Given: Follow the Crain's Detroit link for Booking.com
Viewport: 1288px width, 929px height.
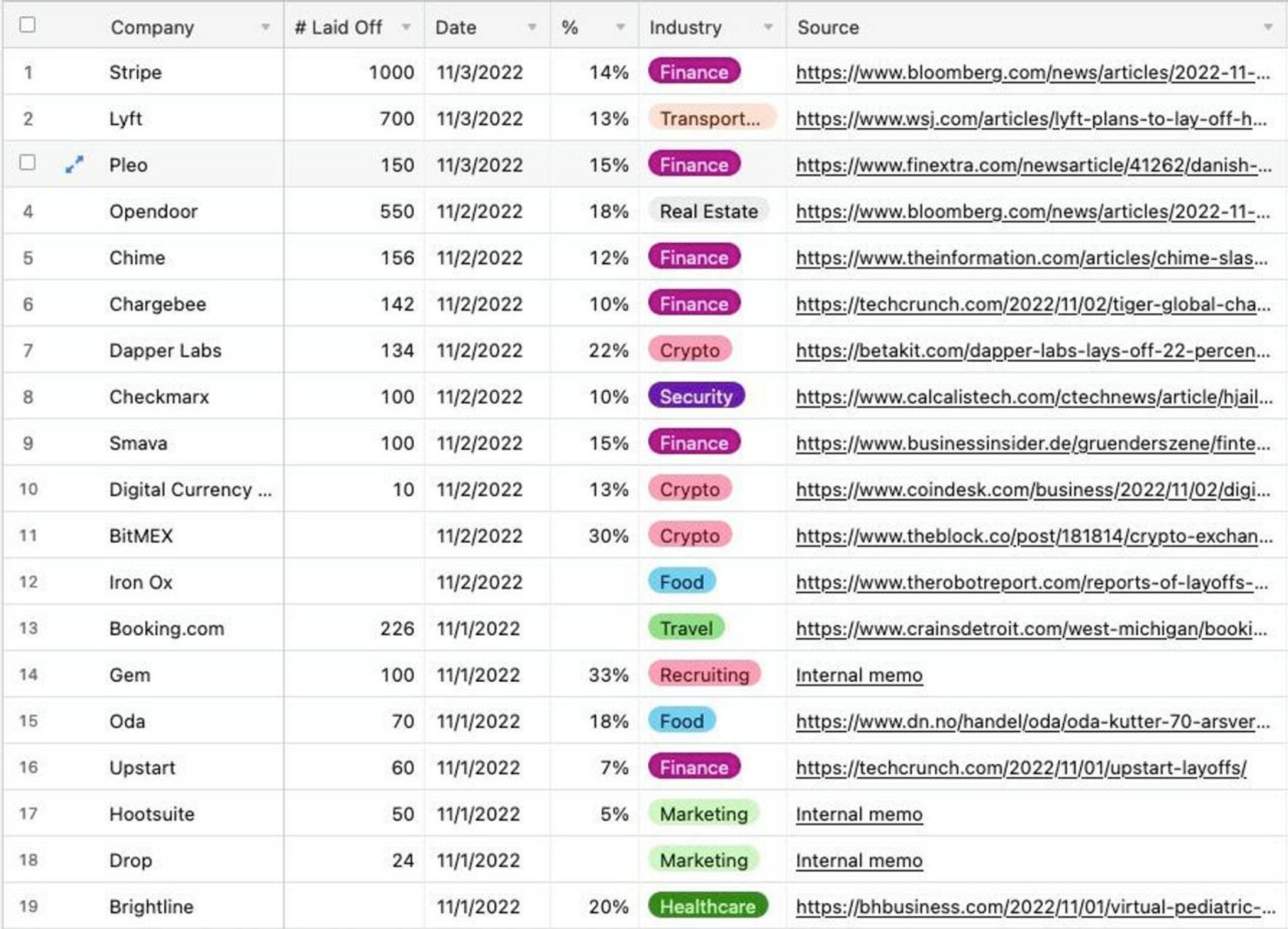Looking at the screenshot, I should point(1031,629).
